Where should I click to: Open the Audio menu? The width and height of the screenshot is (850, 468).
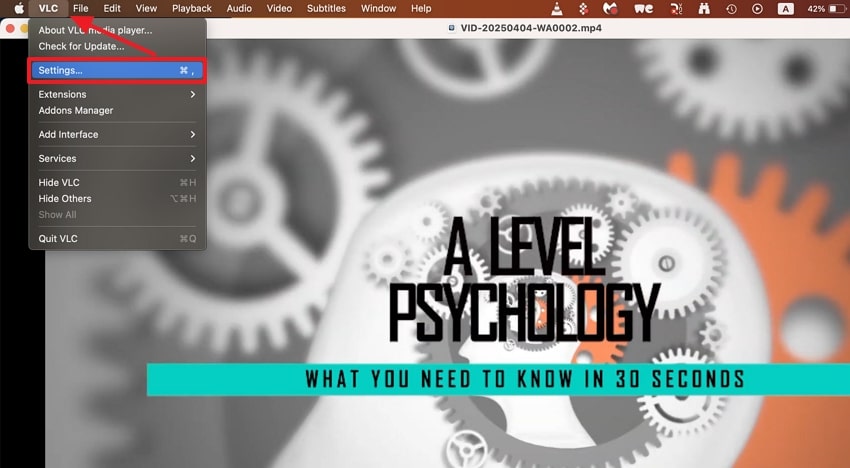pos(239,9)
